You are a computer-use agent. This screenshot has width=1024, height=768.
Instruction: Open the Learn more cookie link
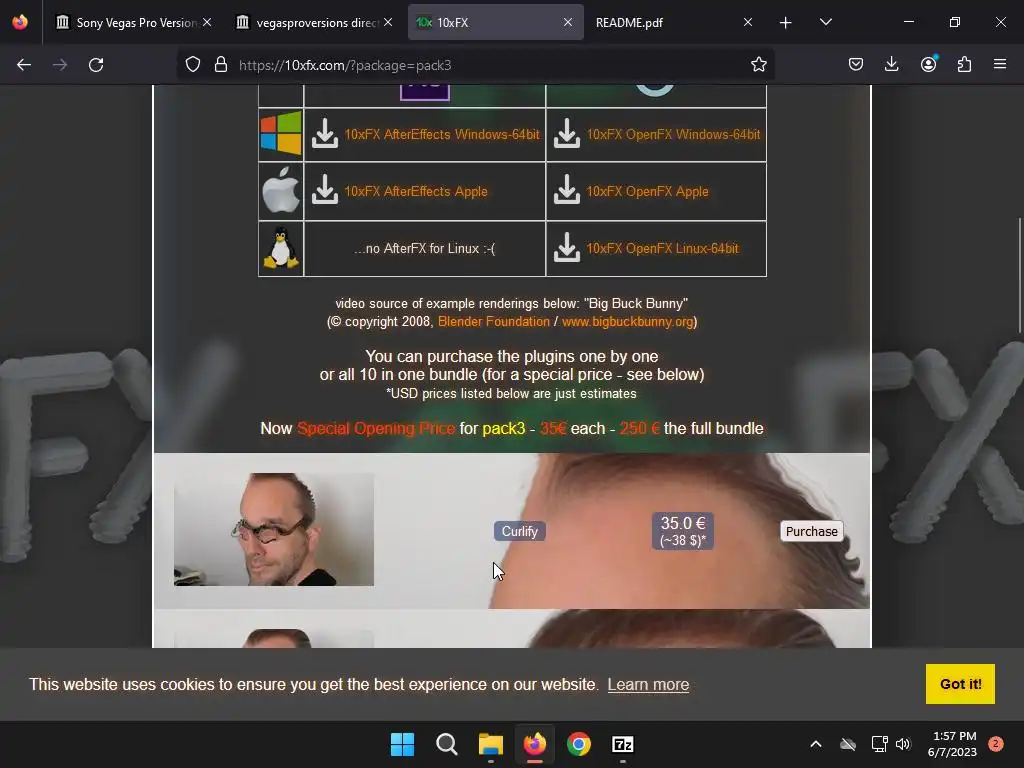tap(648, 684)
